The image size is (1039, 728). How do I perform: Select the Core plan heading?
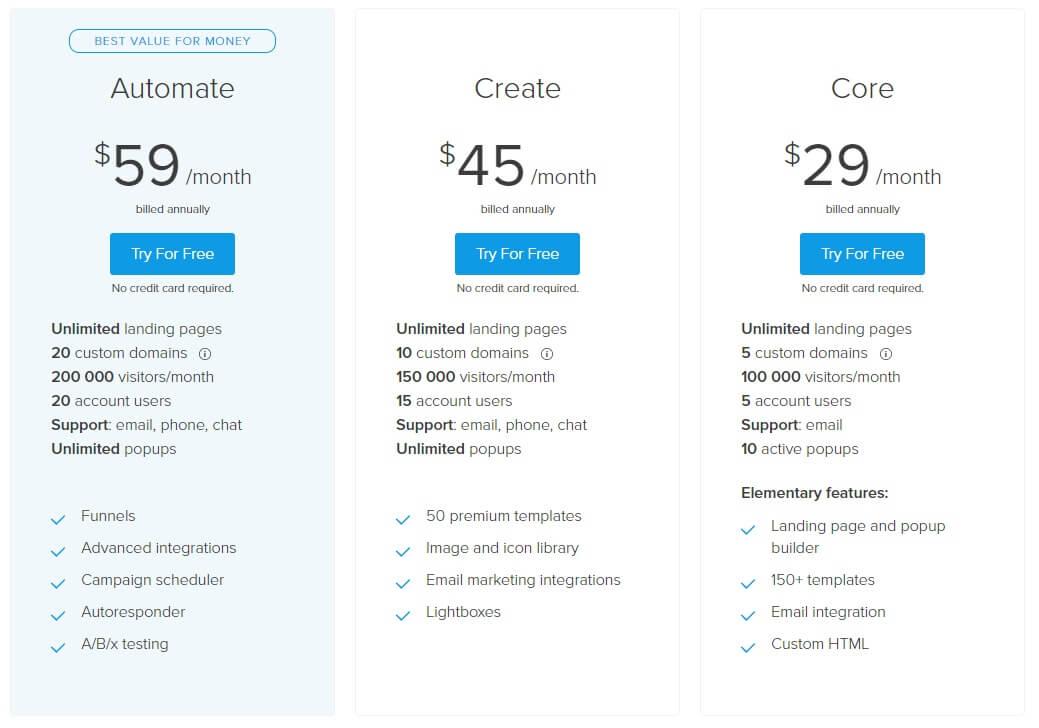pos(862,89)
